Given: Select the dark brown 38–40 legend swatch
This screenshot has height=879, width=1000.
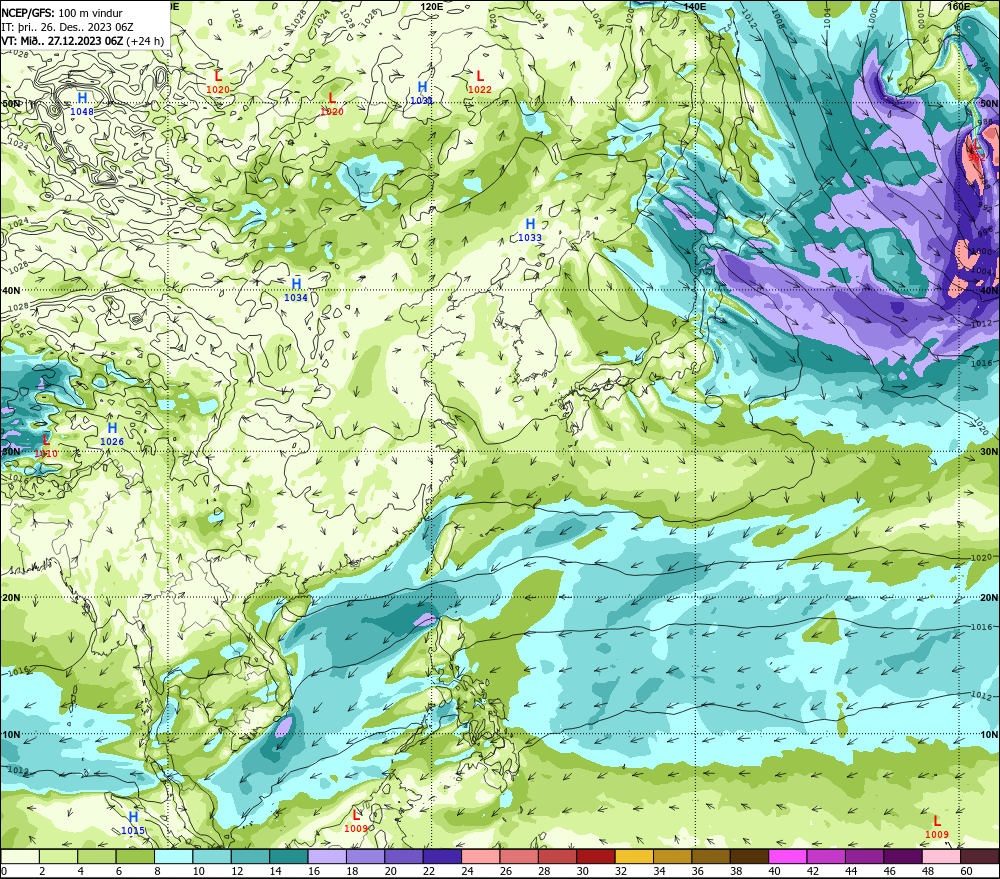Looking at the screenshot, I should [x=749, y=856].
